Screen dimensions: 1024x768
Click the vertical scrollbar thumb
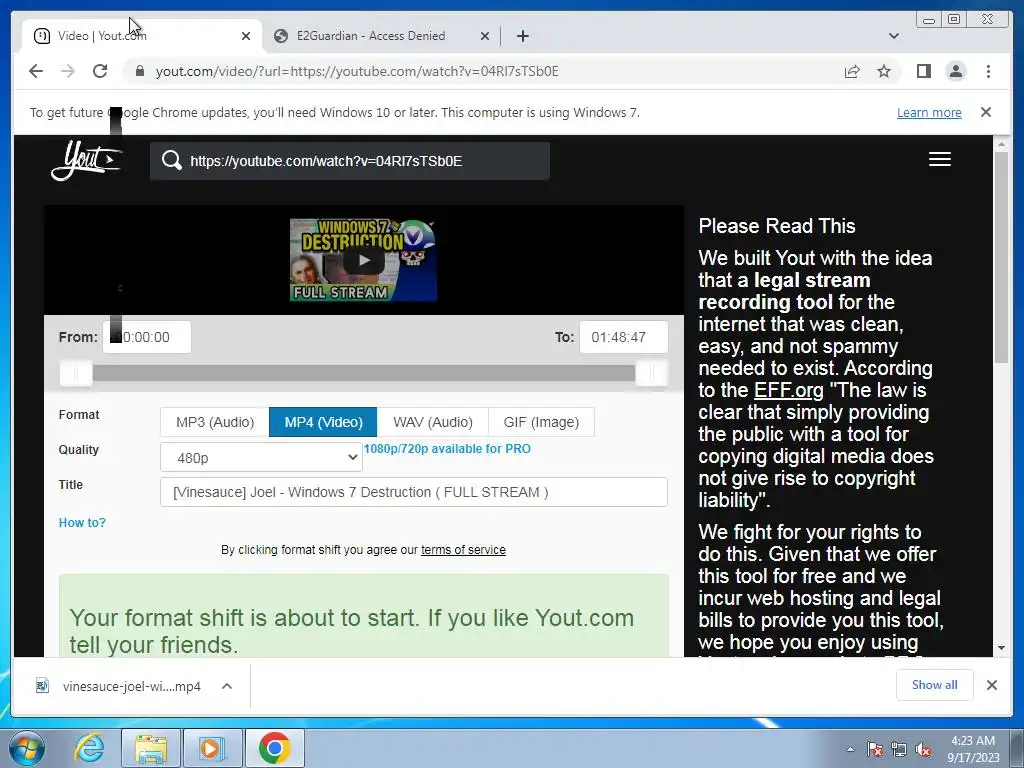[x=1001, y=257]
